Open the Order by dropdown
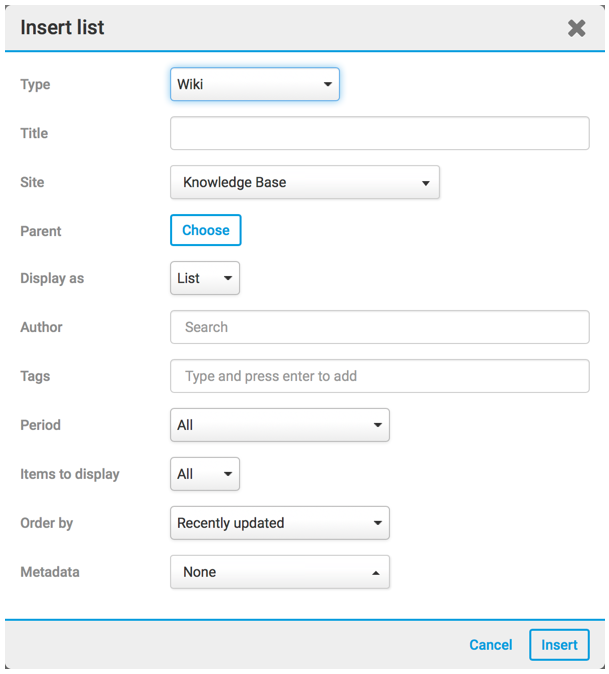Image resolution: width=609 pixels, height=674 pixels. [x=279, y=523]
